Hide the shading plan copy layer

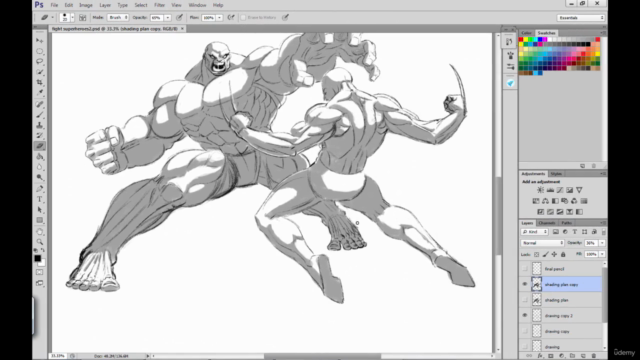525,284
